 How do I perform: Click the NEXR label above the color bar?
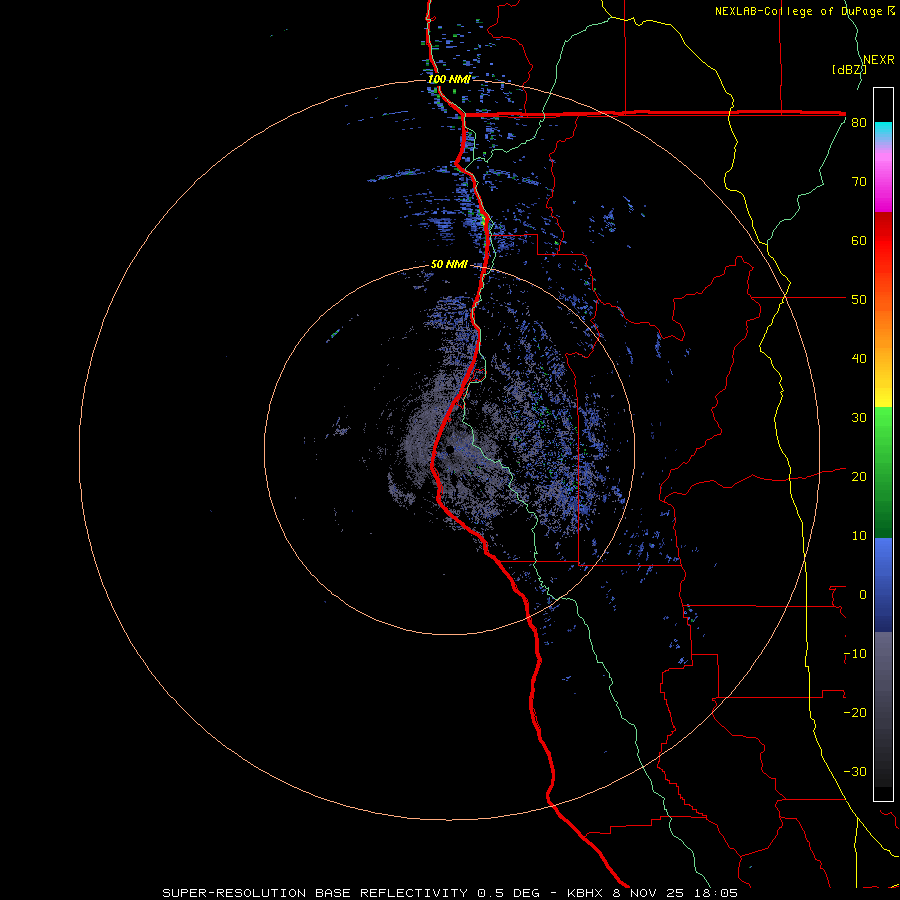pyautogui.click(x=879, y=60)
